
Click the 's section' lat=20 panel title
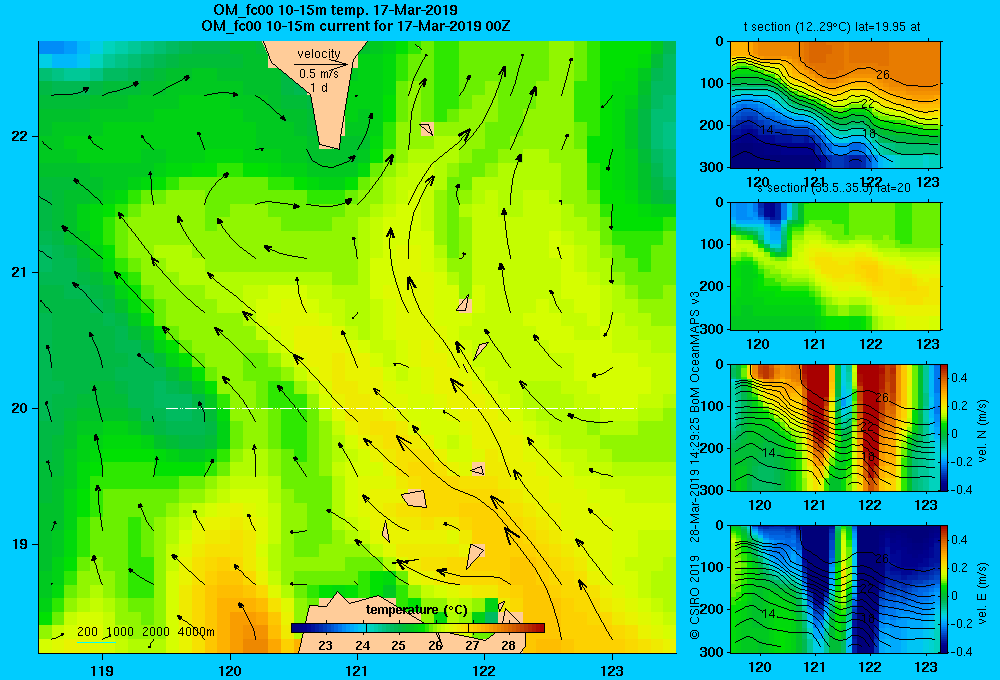tap(834, 188)
